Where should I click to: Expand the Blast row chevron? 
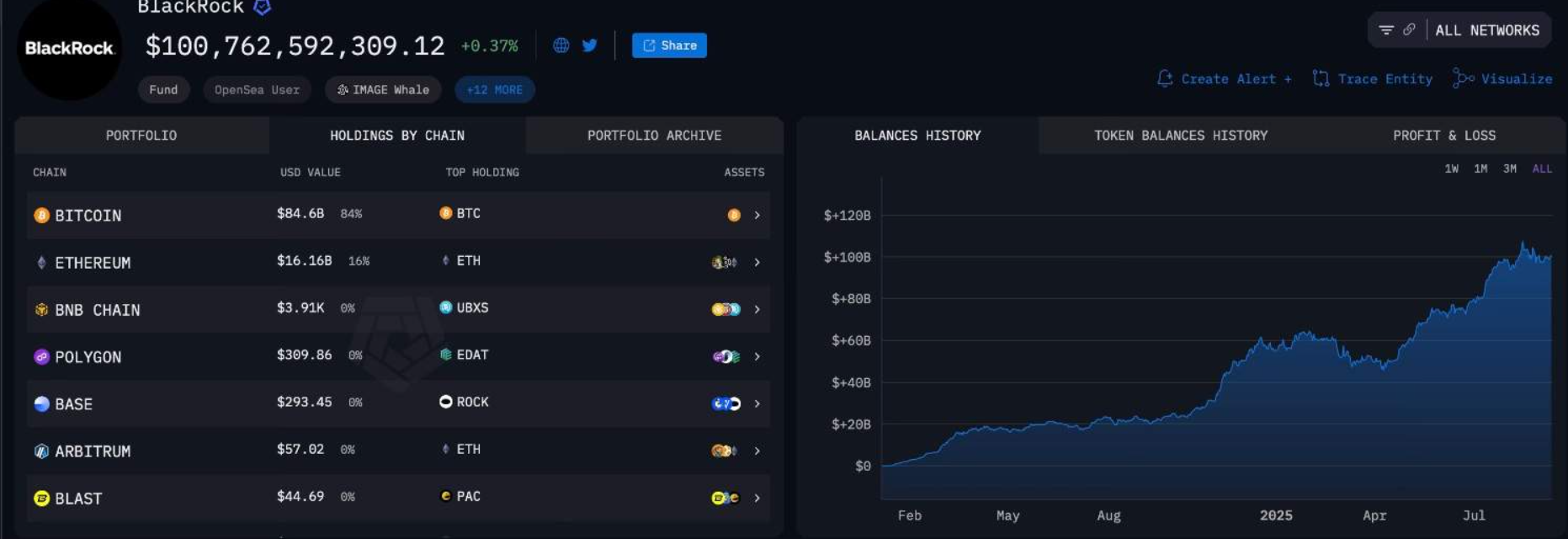click(757, 499)
